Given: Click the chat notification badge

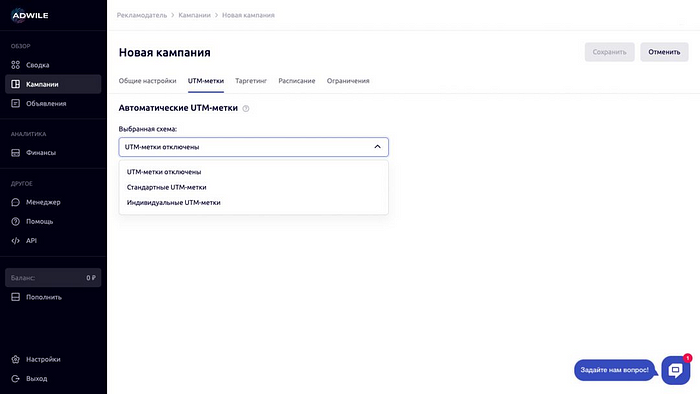Looking at the screenshot, I should click(688, 358).
